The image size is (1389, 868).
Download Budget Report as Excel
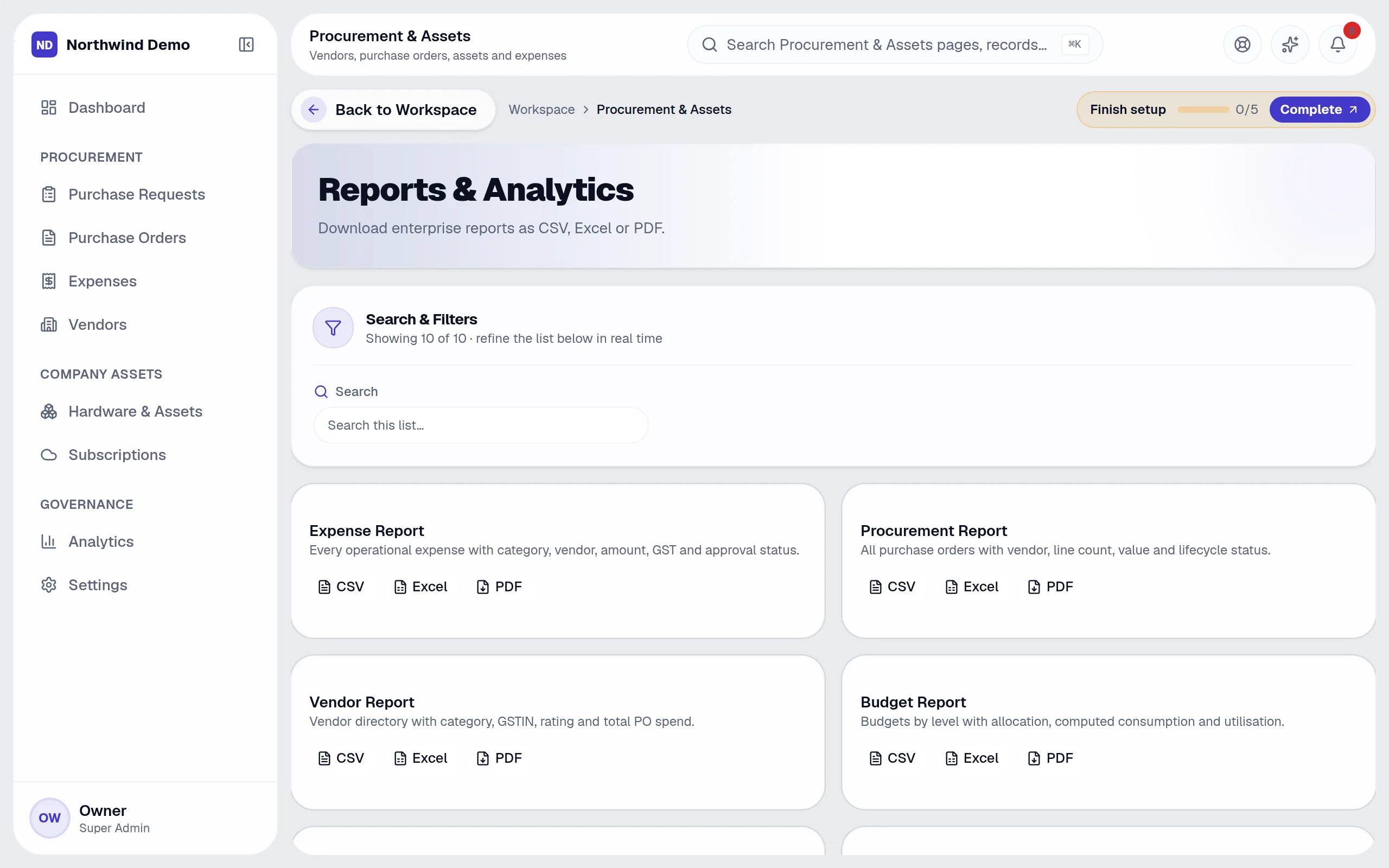coord(972,758)
